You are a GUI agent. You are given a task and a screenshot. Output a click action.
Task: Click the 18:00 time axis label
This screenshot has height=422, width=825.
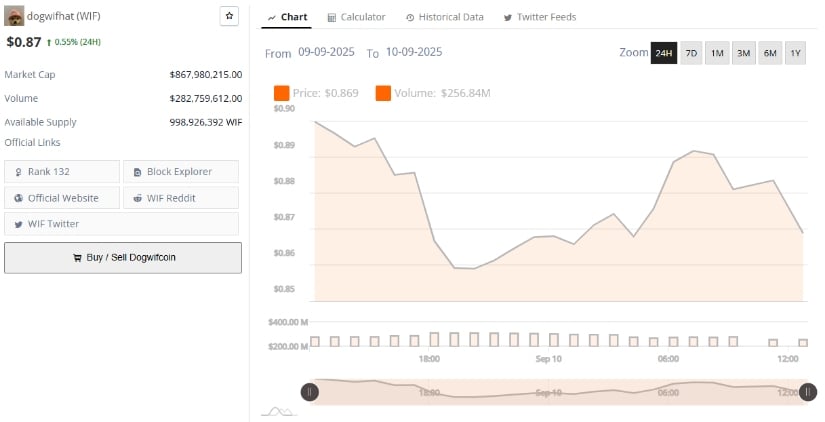(x=429, y=359)
